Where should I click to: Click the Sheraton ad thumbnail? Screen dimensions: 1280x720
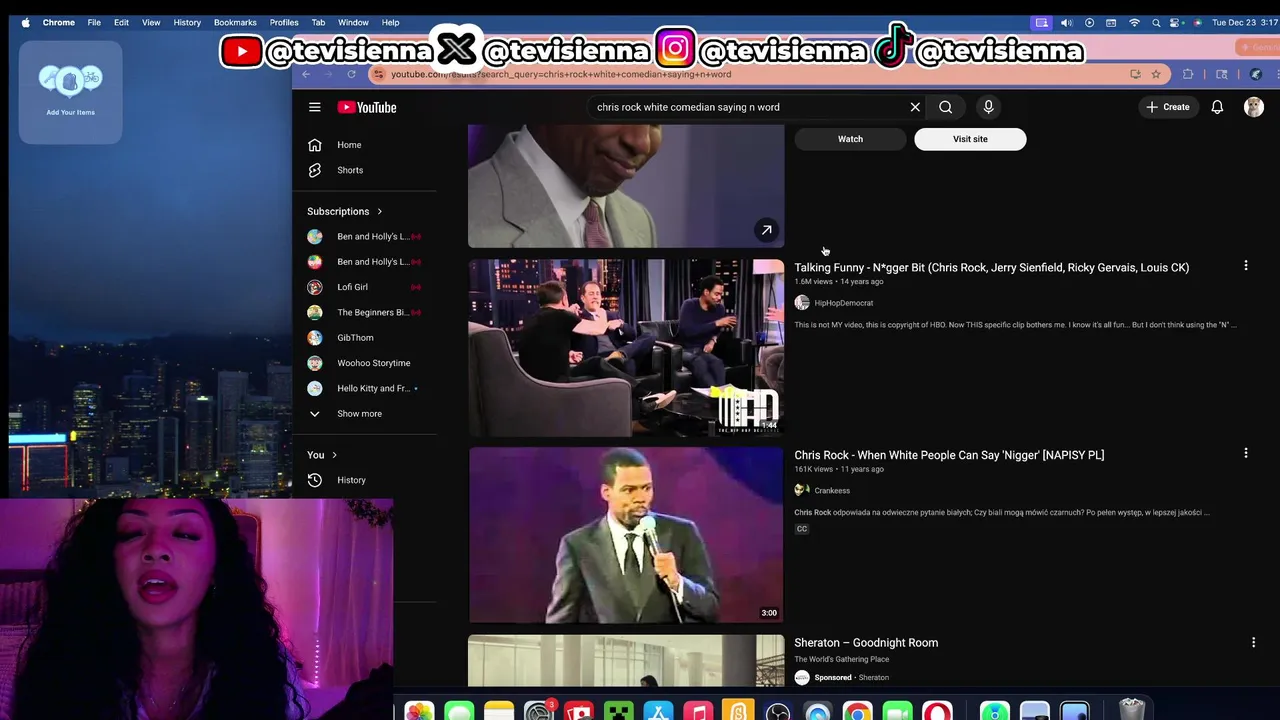tap(626, 661)
